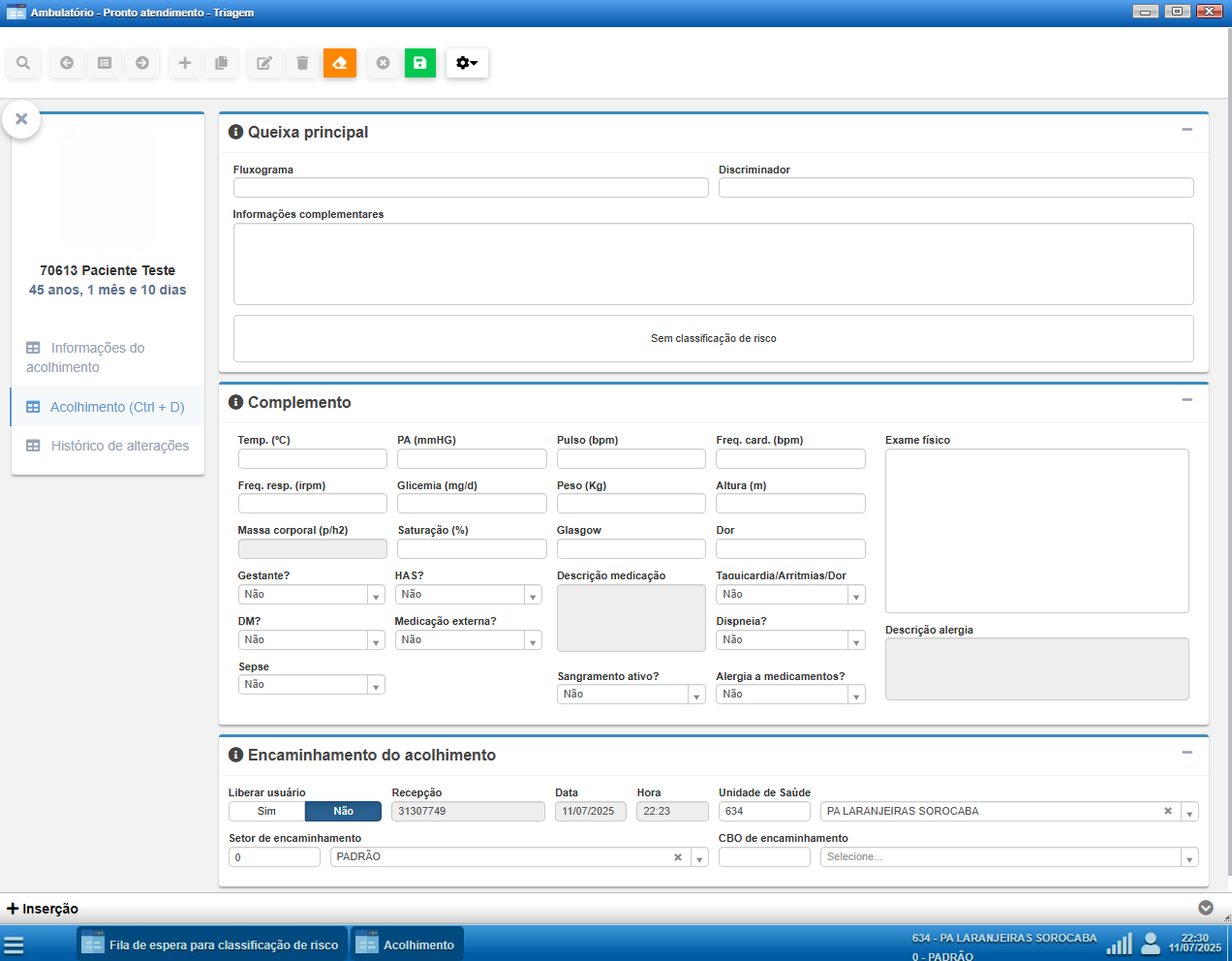This screenshot has width=1232, height=961.
Task: Open Histórico de alterações in sidebar
Action: pyautogui.click(x=119, y=446)
